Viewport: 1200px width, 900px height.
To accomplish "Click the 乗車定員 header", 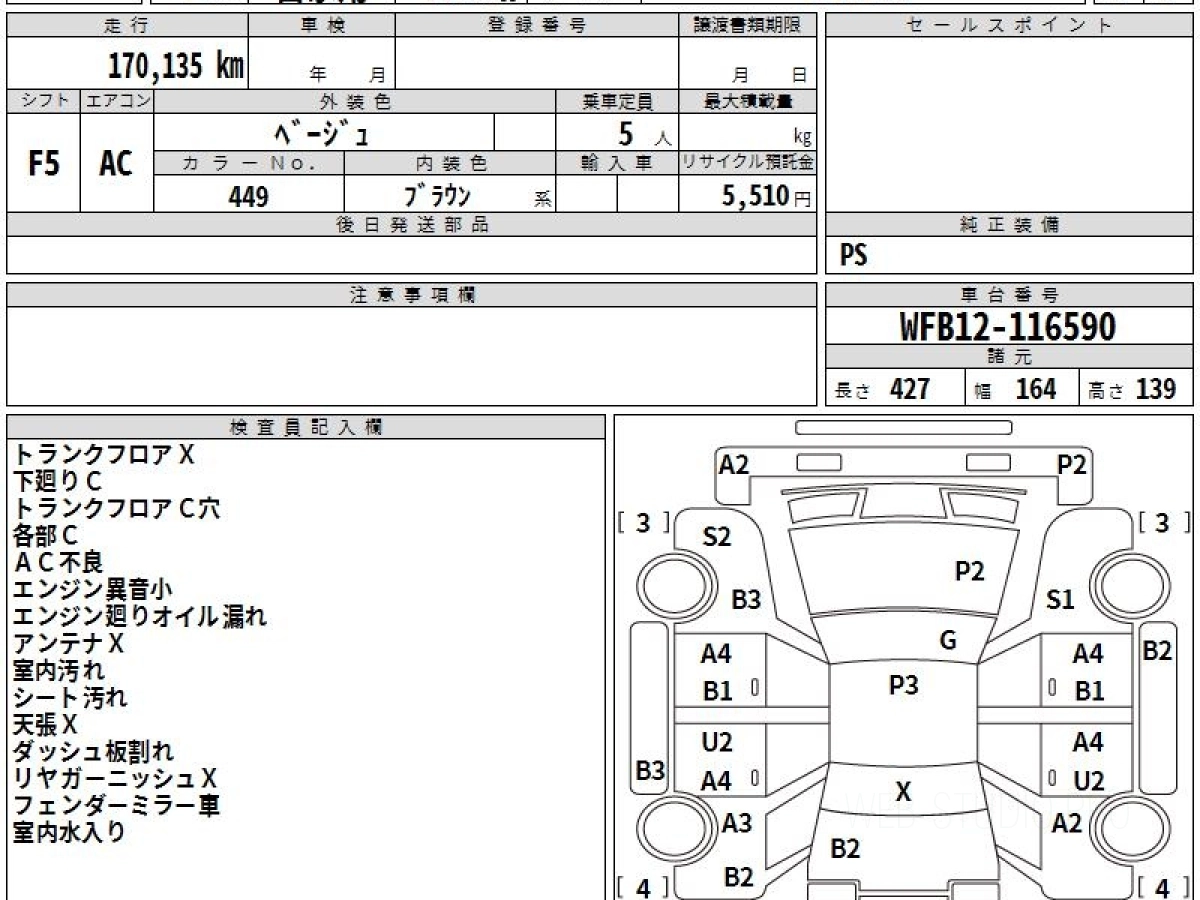I will [617, 102].
